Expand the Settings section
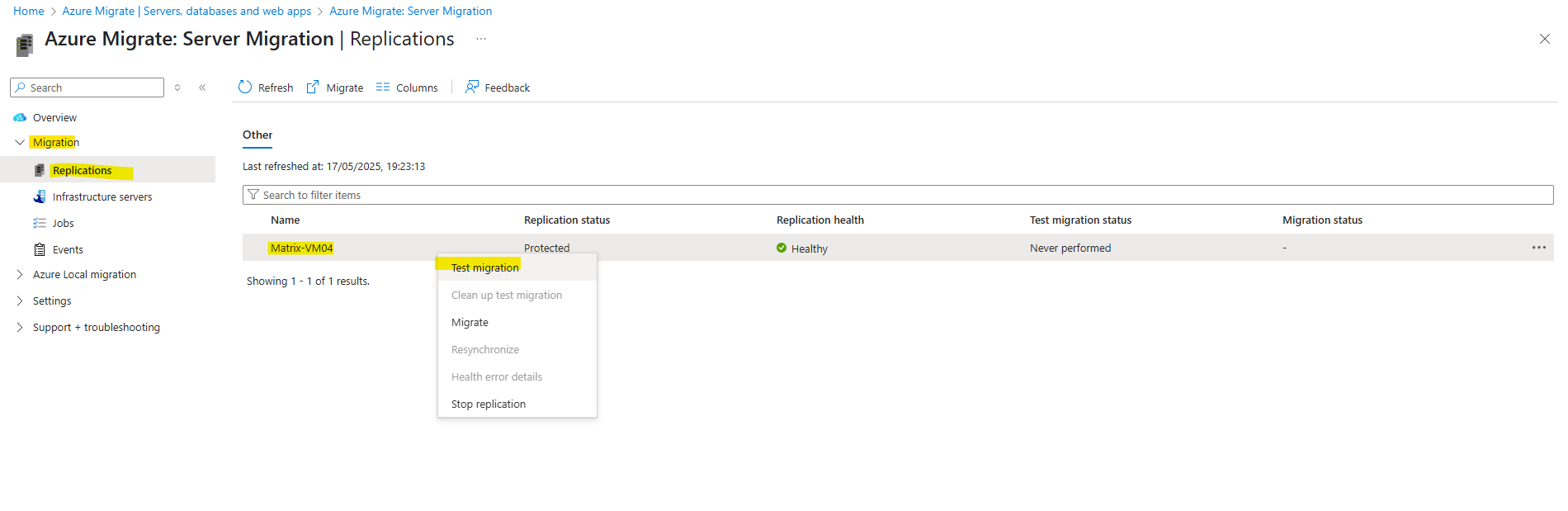 pyautogui.click(x=20, y=301)
